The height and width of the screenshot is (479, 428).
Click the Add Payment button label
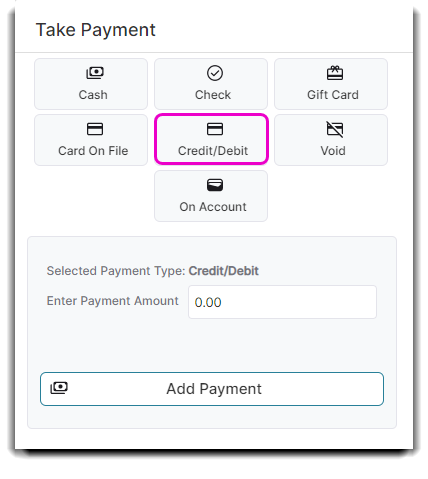(214, 389)
